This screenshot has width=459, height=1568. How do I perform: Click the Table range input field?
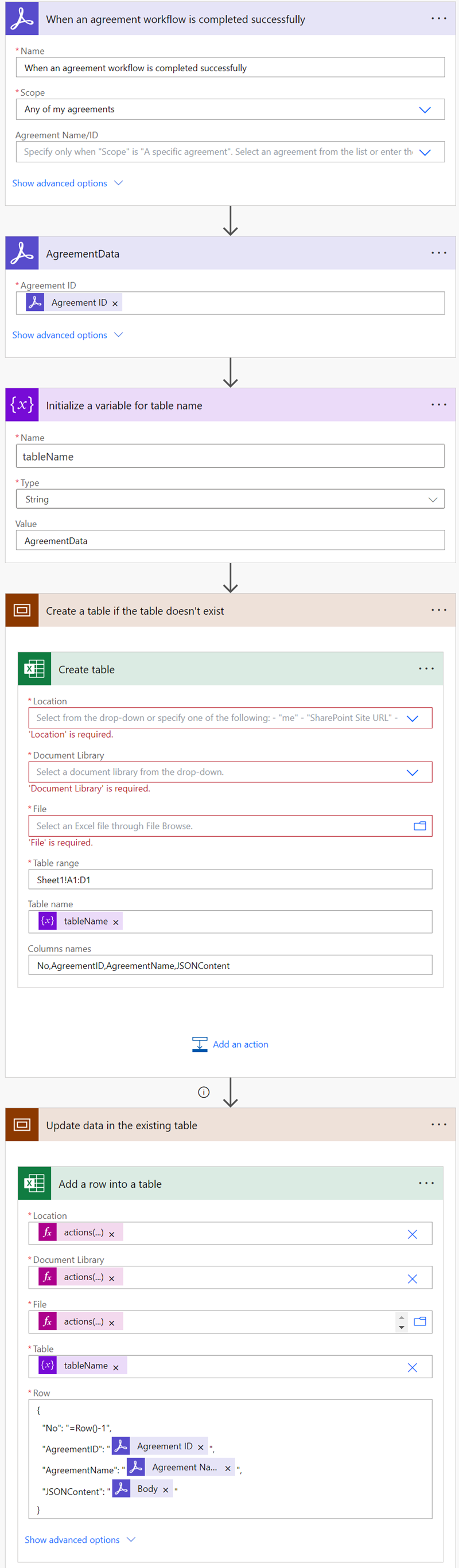[230, 880]
